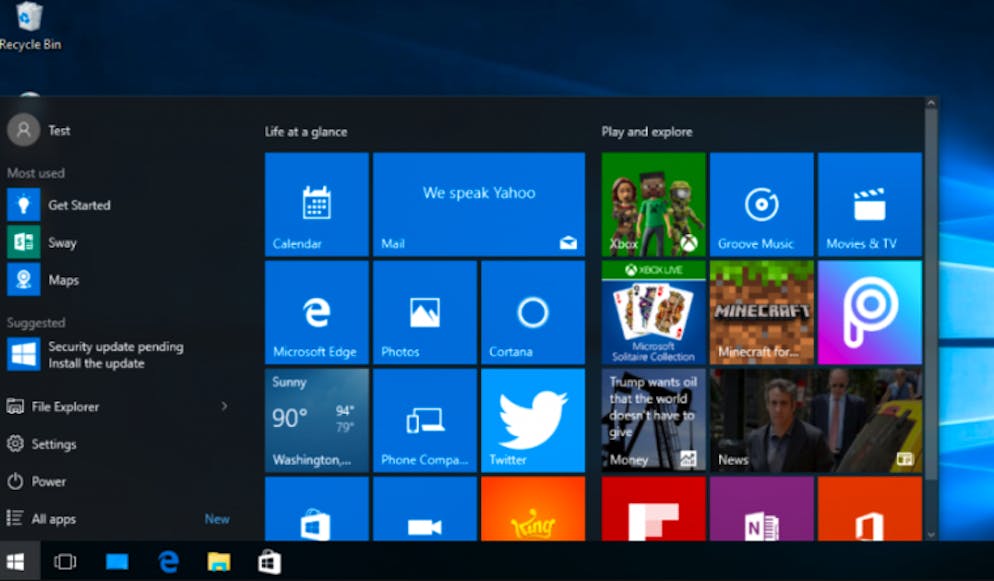Open Store from the taskbar
994x581 pixels.
[x=269, y=561]
